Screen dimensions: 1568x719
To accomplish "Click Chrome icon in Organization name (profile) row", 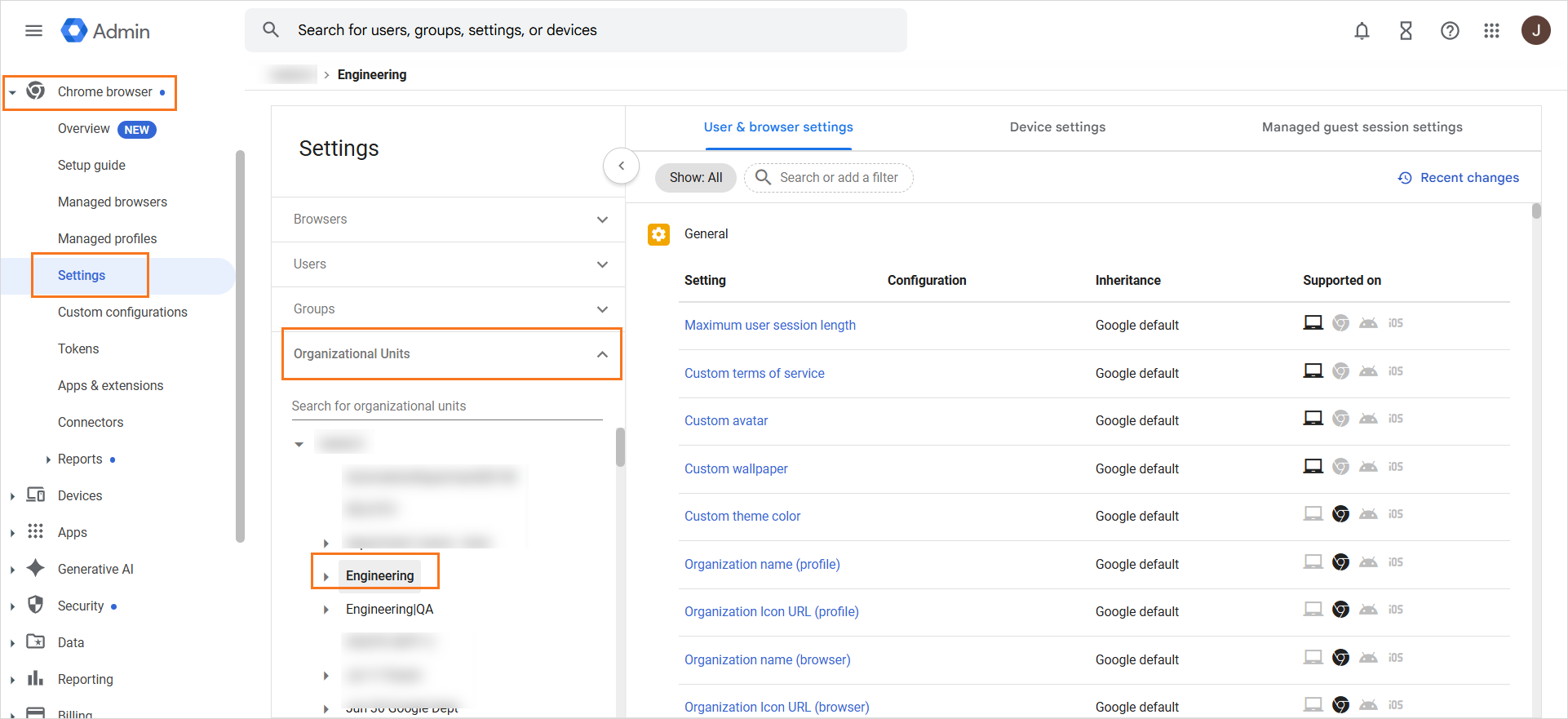I will pyautogui.click(x=1340, y=562).
